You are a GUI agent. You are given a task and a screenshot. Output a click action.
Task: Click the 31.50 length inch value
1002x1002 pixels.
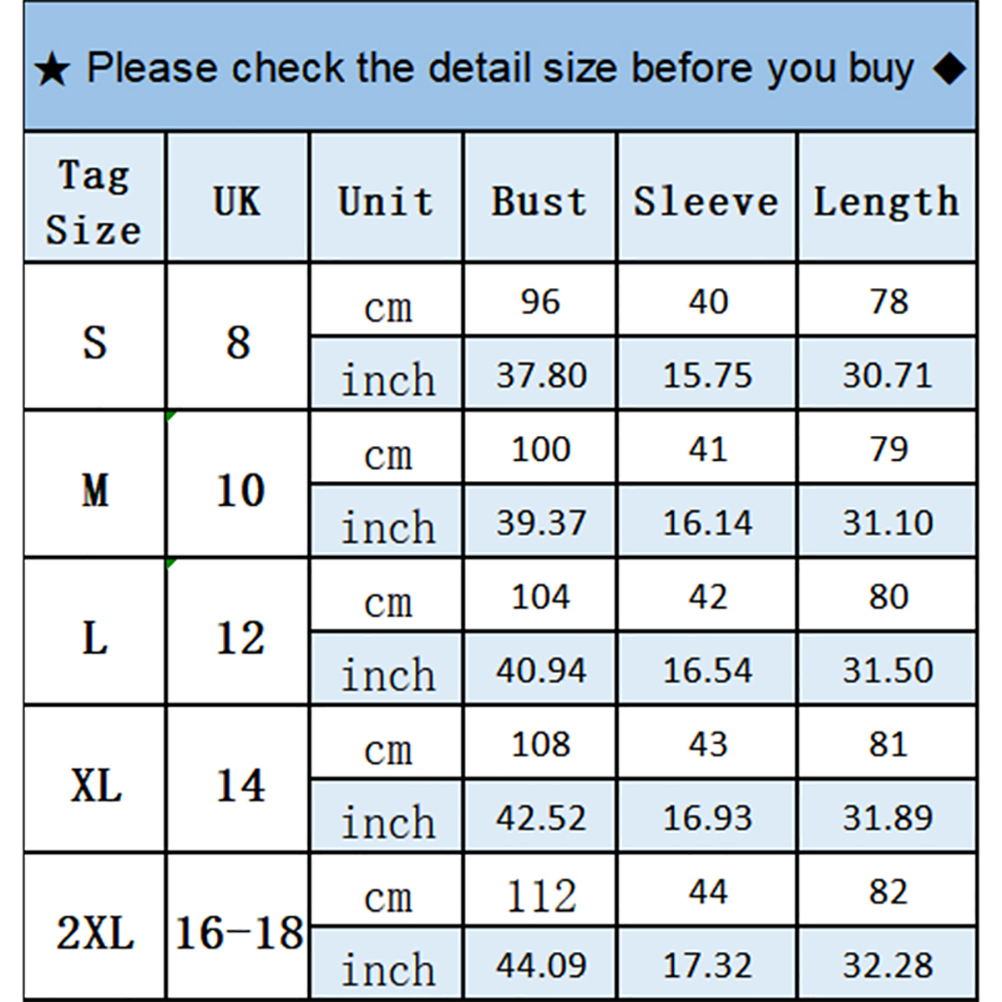click(887, 670)
